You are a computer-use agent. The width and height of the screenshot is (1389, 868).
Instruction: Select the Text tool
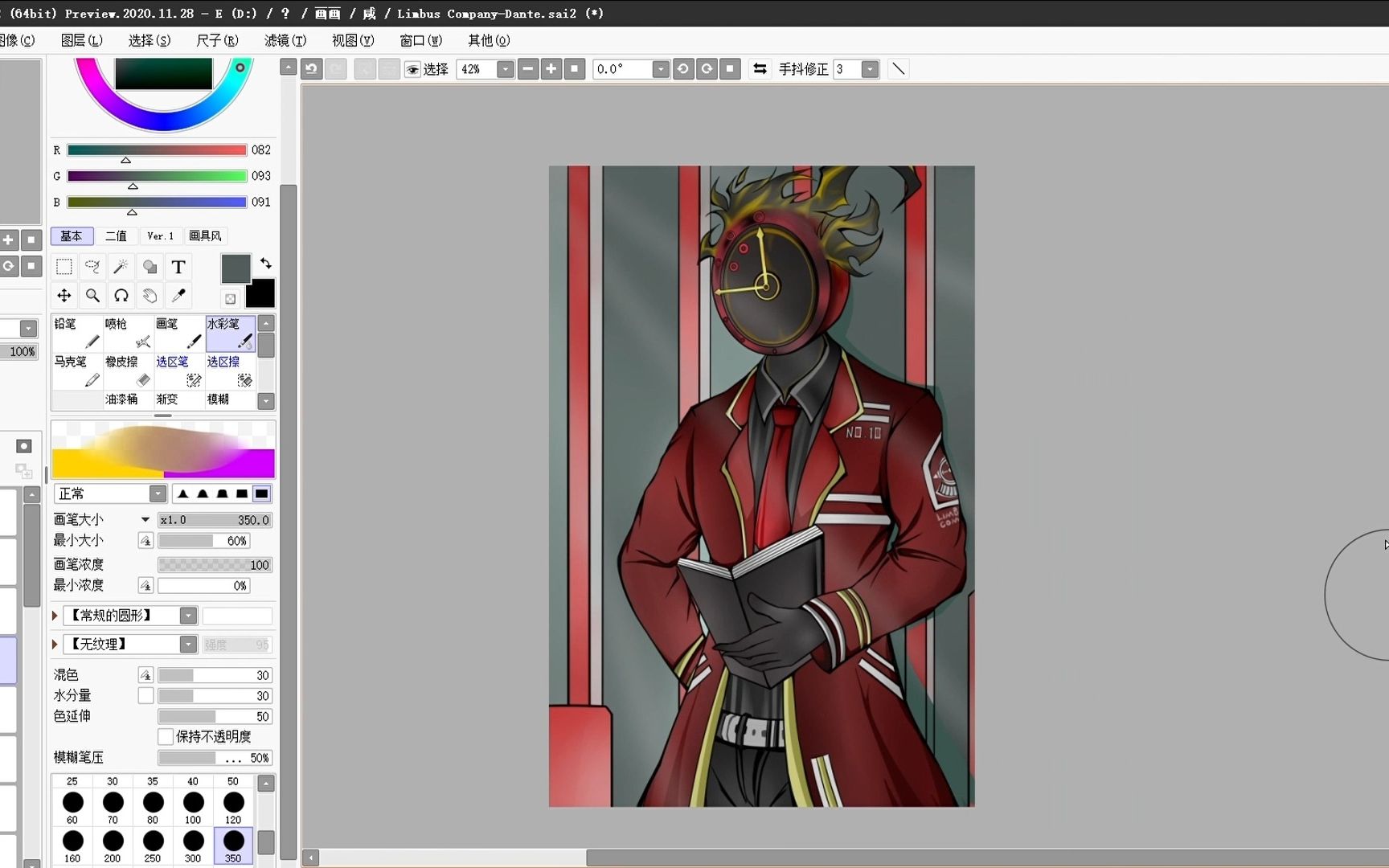[178, 267]
